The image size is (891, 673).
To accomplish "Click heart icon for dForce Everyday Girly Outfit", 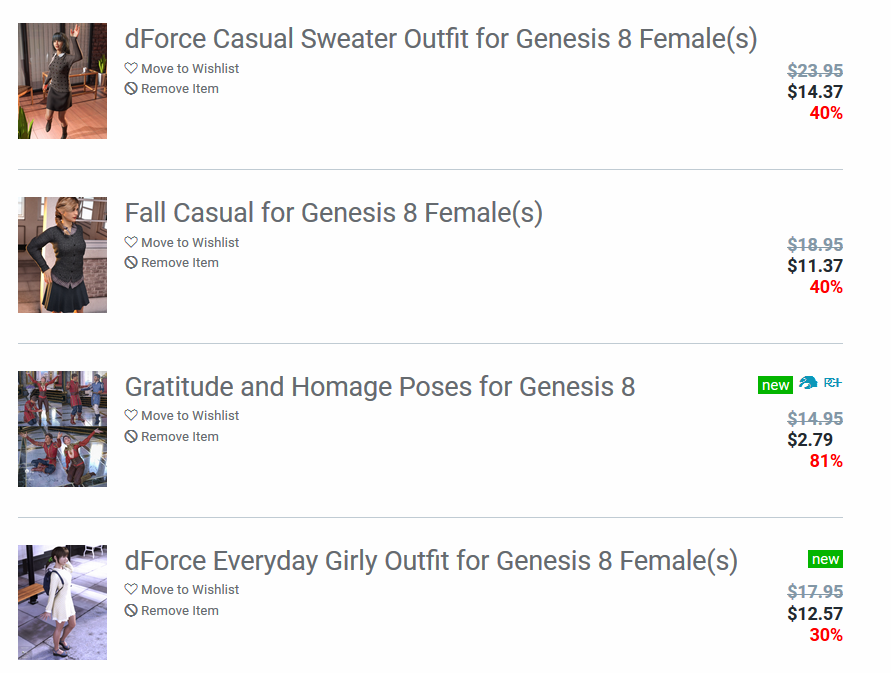I will tap(131, 590).
